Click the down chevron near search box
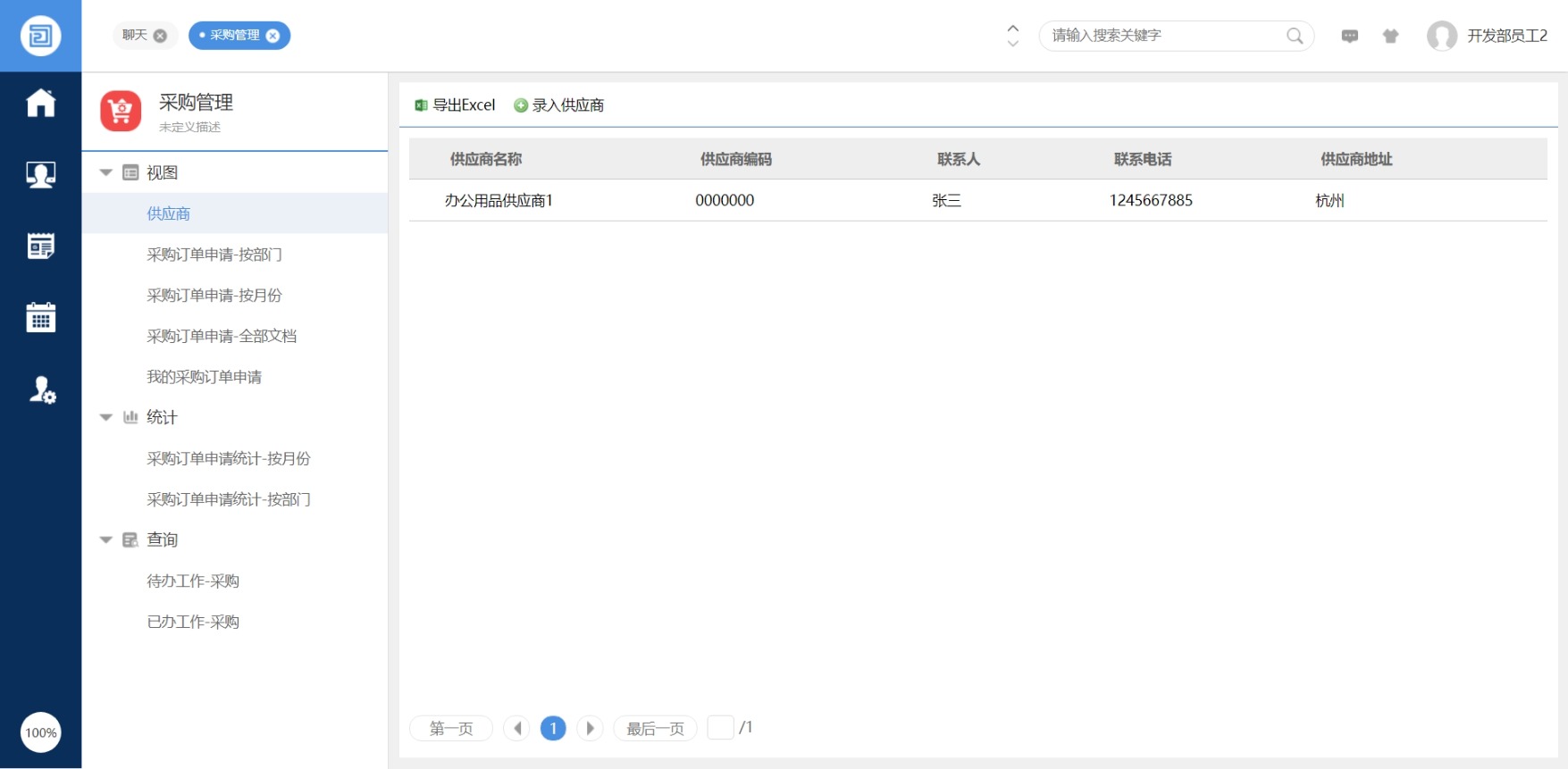This screenshot has width=1568, height=769. pyautogui.click(x=1013, y=43)
